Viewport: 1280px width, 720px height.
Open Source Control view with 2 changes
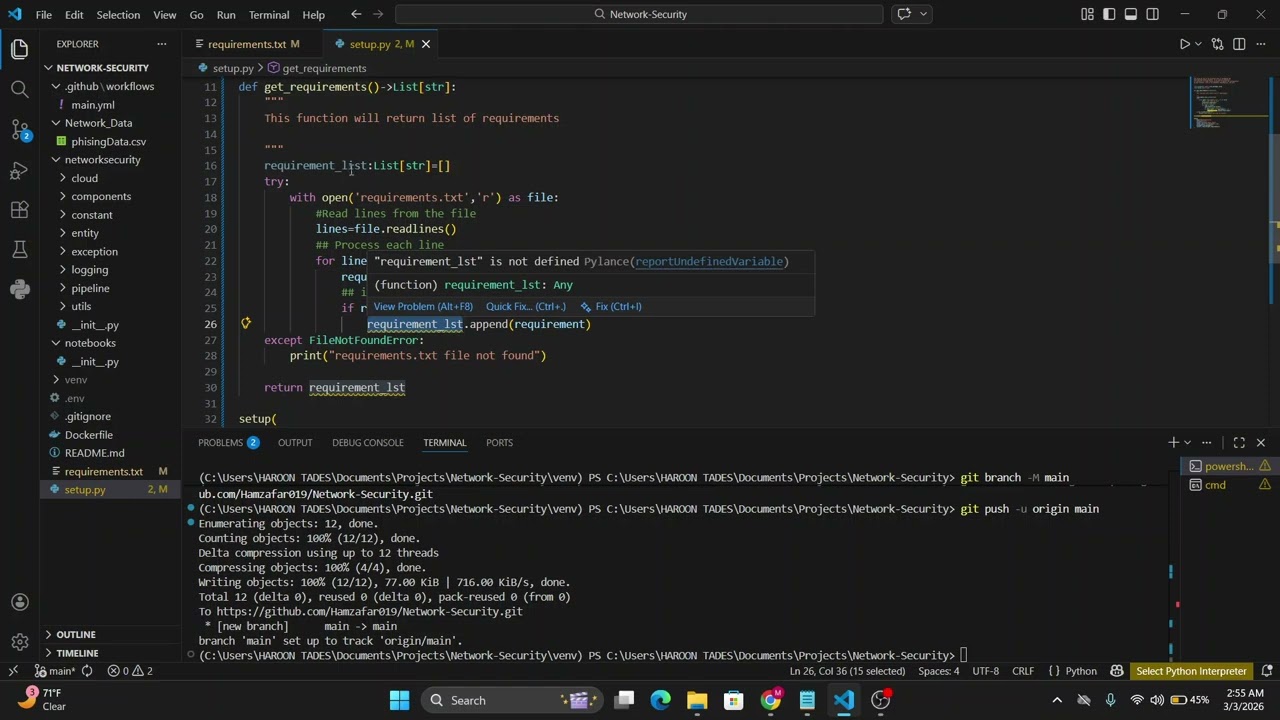pyautogui.click(x=19, y=130)
